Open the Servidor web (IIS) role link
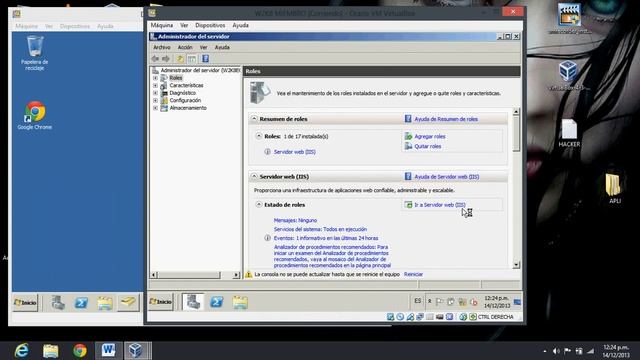Image resolution: width=640 pixels, height=360 pixels. [295, 152]
